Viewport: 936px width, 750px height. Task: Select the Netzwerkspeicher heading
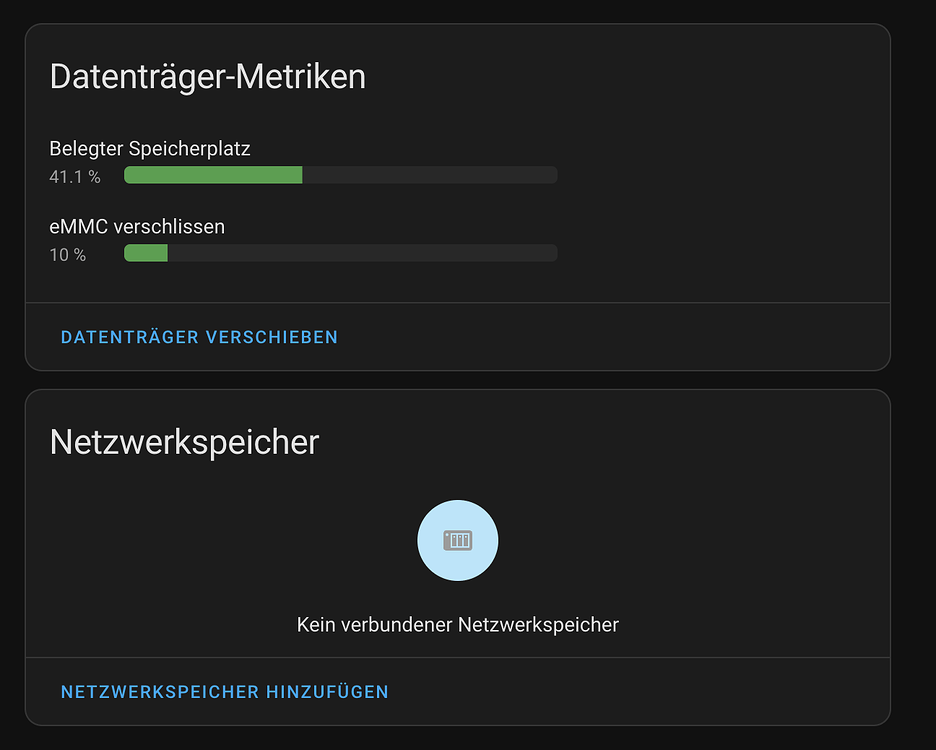(x=184, y=442)
